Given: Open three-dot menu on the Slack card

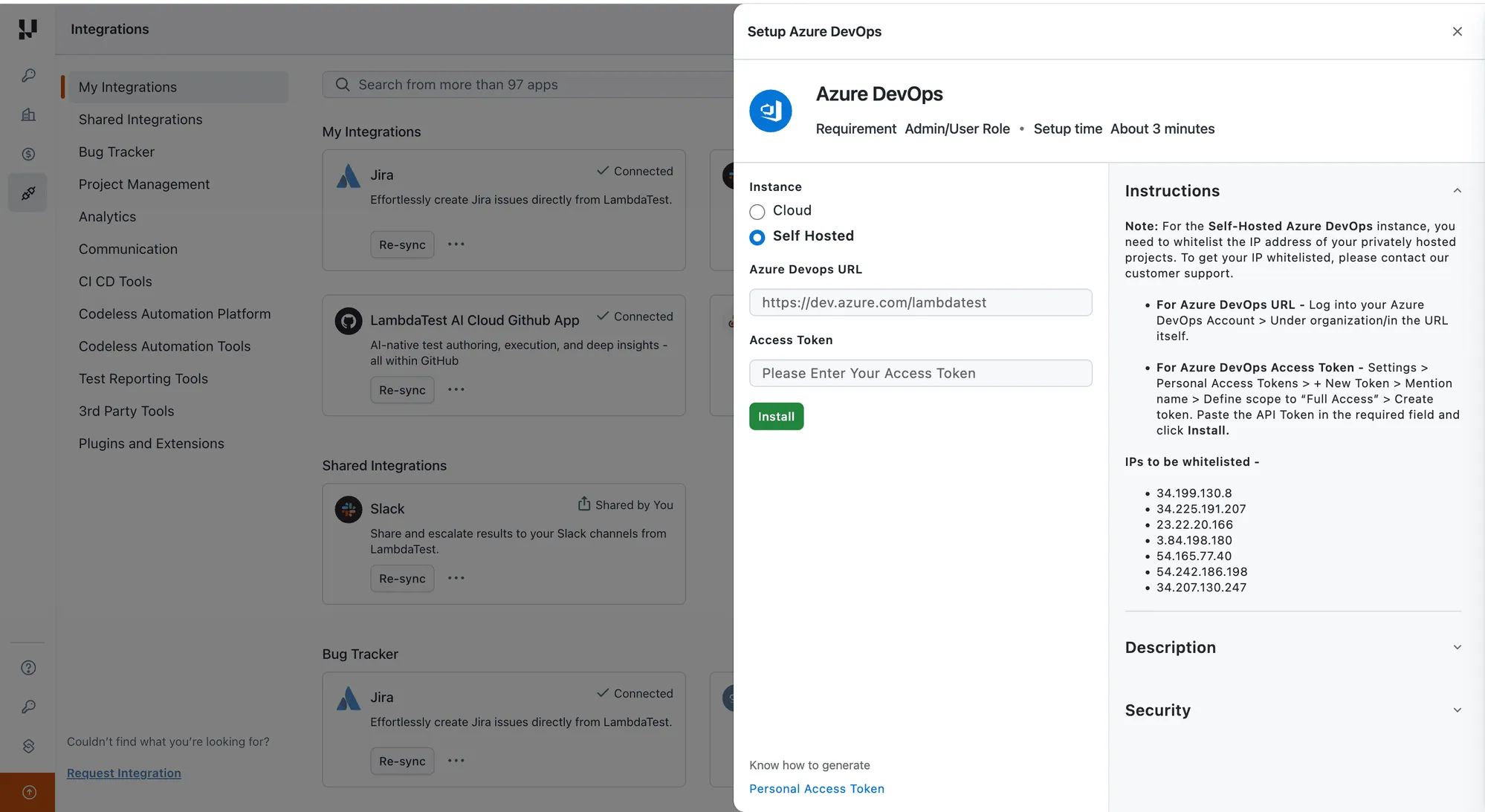Looking at the screenshot, I should 456,578.
